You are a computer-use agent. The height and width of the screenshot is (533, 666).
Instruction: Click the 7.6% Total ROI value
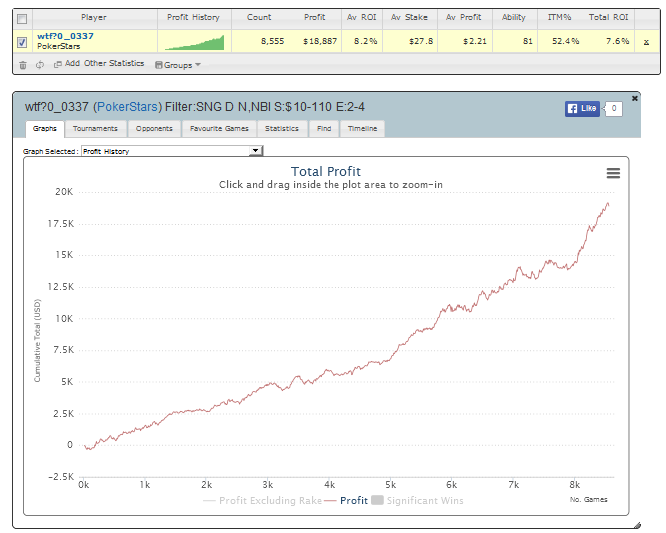(x=617, y=41)
